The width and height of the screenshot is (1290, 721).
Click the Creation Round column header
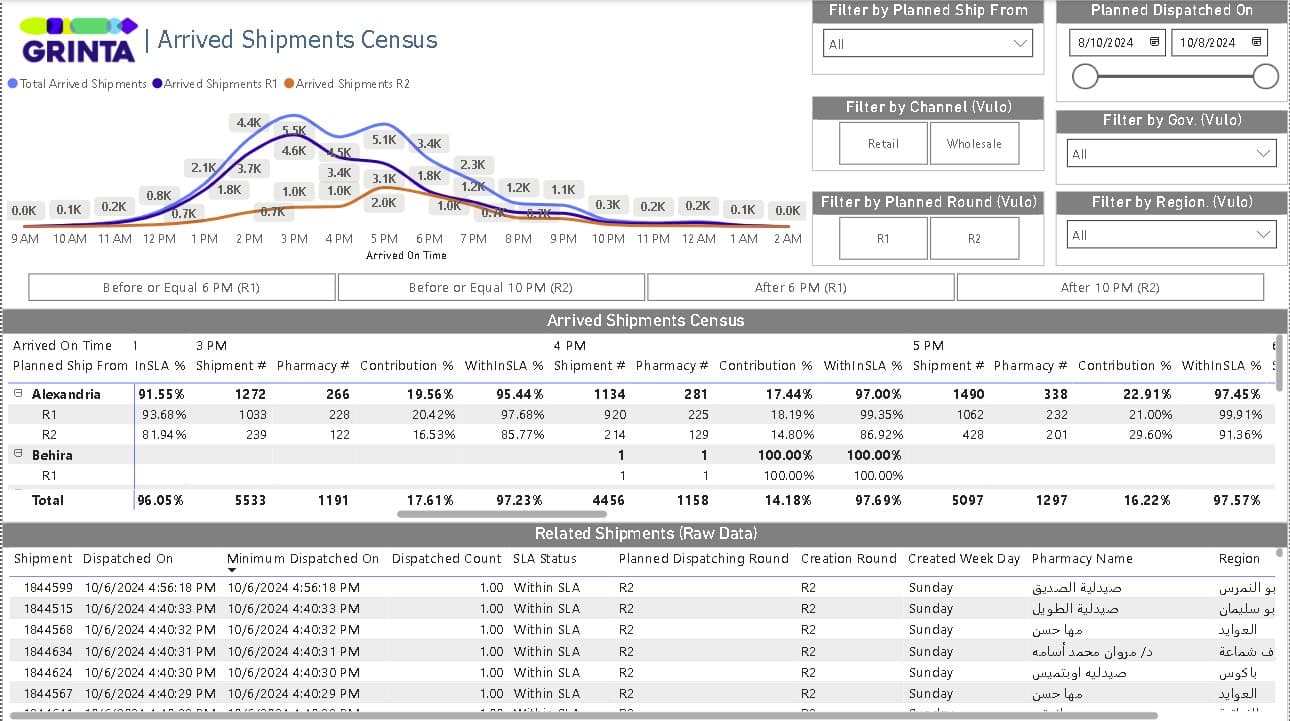pyautogui.click(x=848, y=559)
